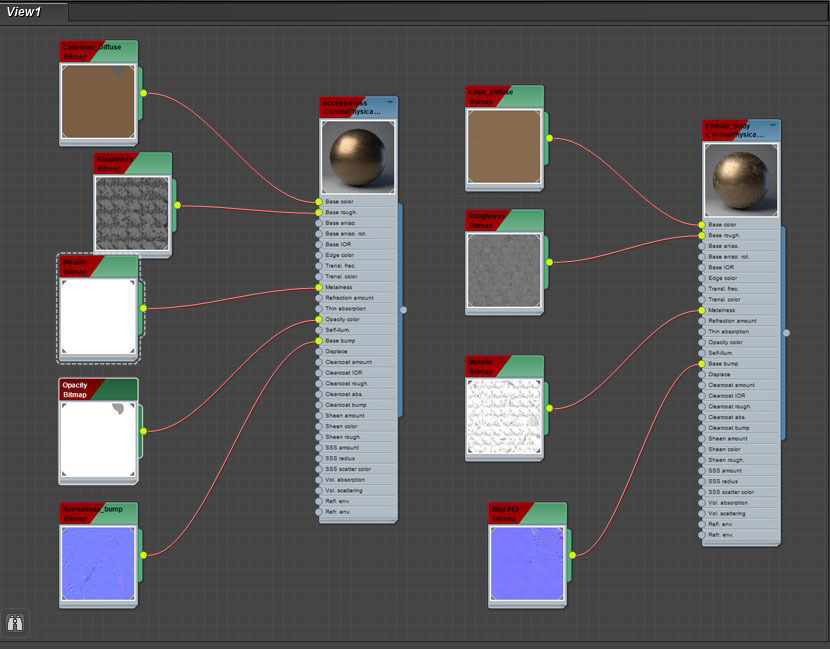This screenshot has width=830, height=649.
Task: Open the binoculars search tool
Action: tap(15, 623)
